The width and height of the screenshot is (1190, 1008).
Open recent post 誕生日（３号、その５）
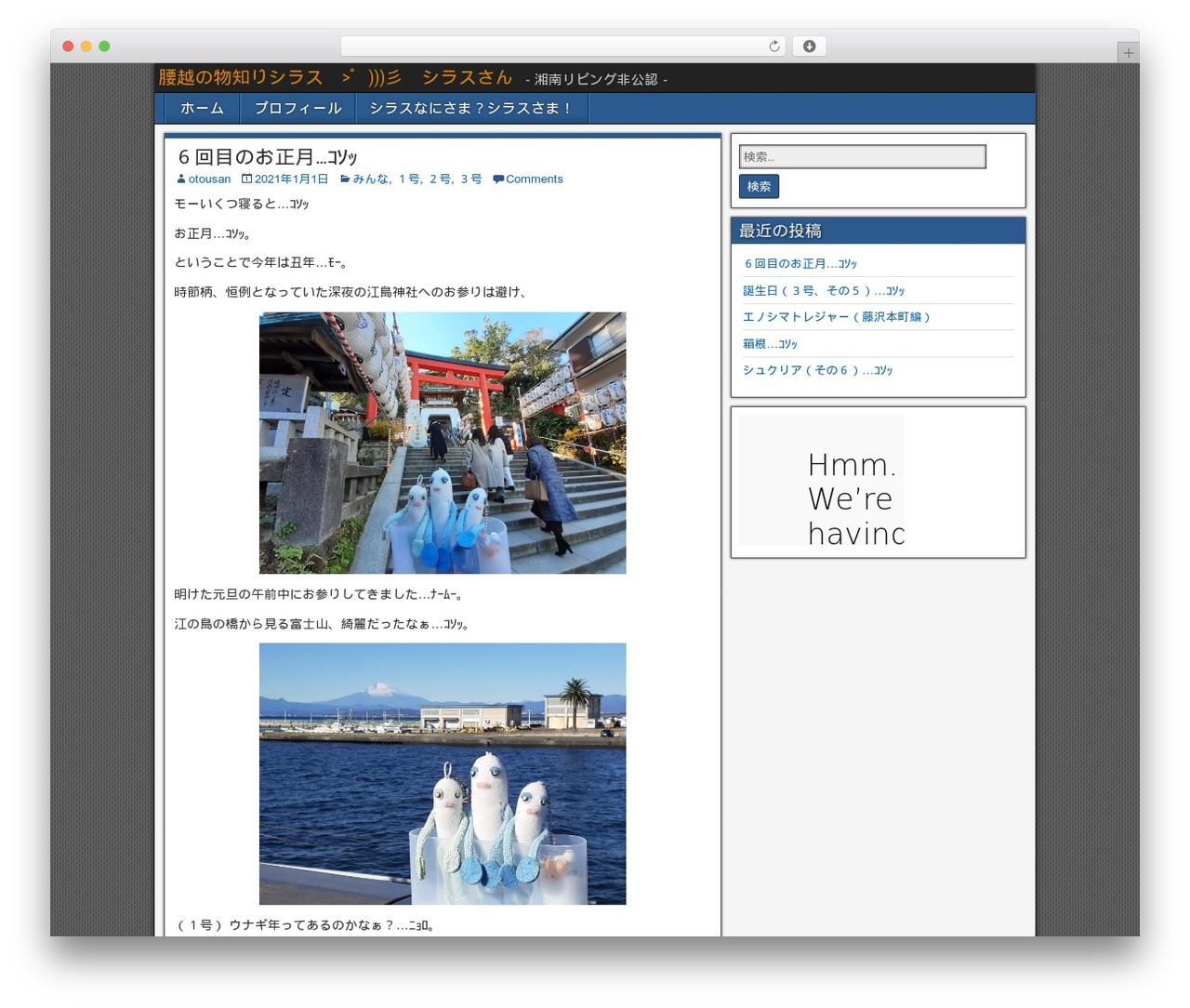[824, 291]
